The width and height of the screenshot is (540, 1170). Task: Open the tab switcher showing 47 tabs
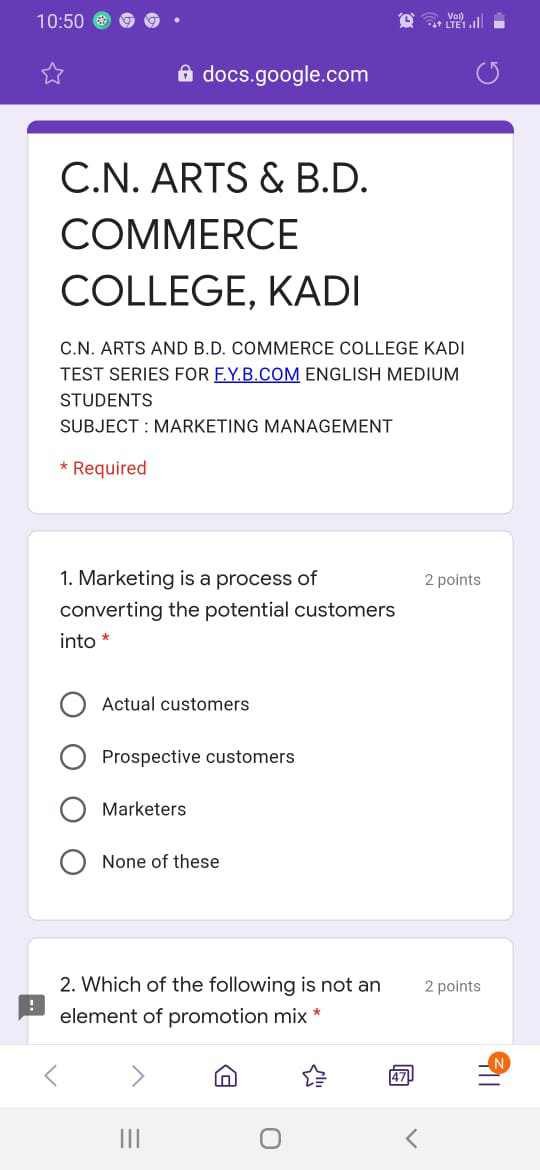coord(401,1075)
